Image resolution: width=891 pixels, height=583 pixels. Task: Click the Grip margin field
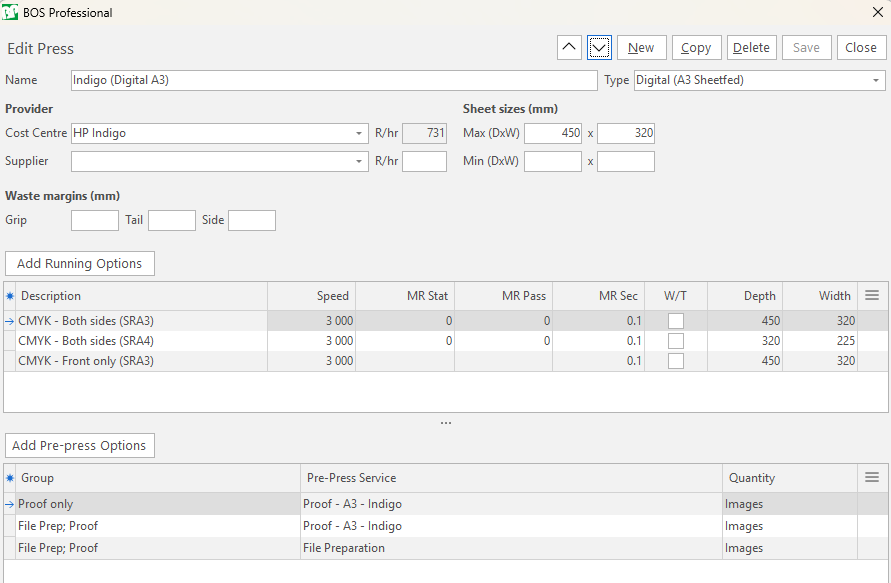coord(95,220)
